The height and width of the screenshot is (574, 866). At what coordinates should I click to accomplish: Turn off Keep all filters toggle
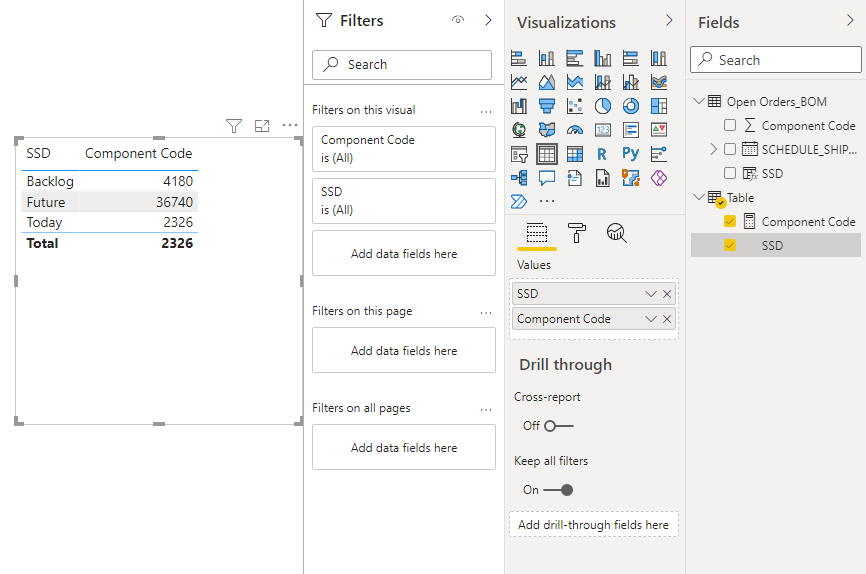point(558,490)
